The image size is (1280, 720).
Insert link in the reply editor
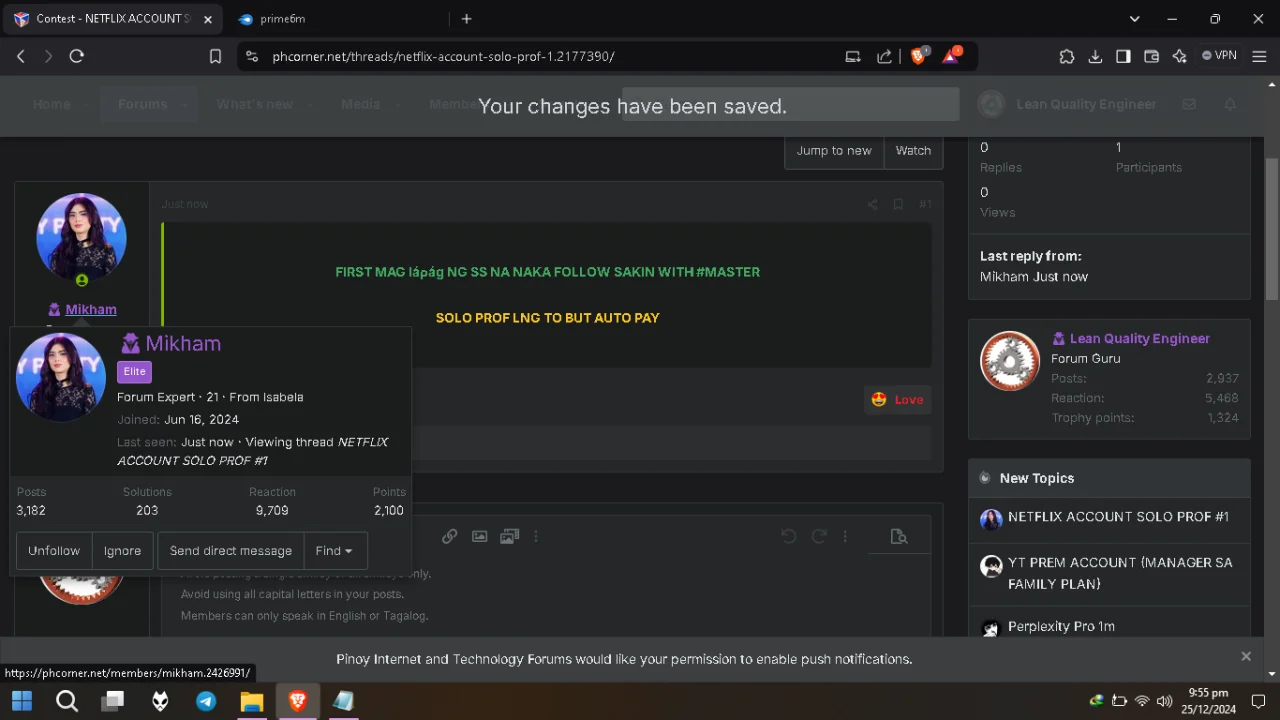[x=450, y=537]
